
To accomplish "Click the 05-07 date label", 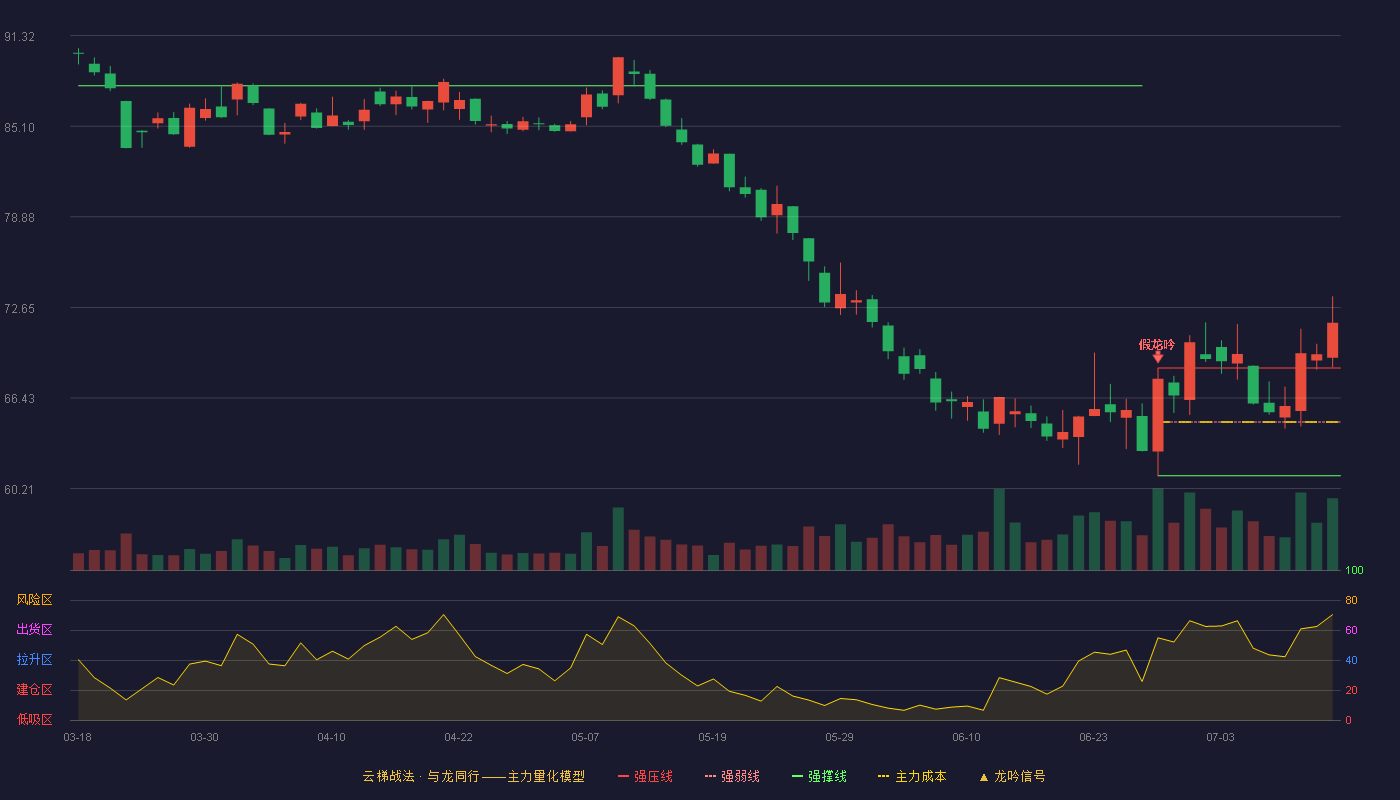I will point(585,737).
